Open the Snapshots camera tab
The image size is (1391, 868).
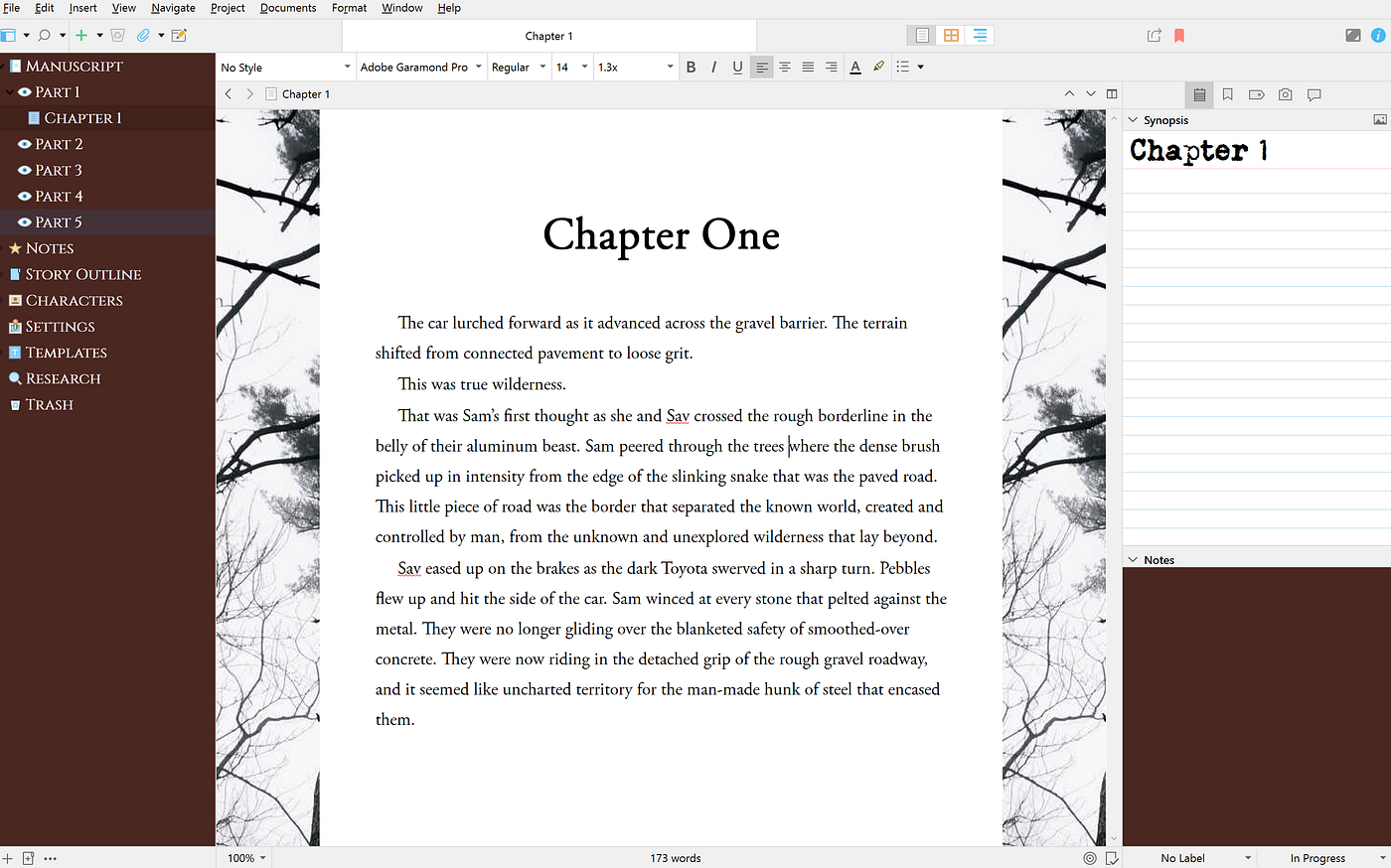(1285, 94)
